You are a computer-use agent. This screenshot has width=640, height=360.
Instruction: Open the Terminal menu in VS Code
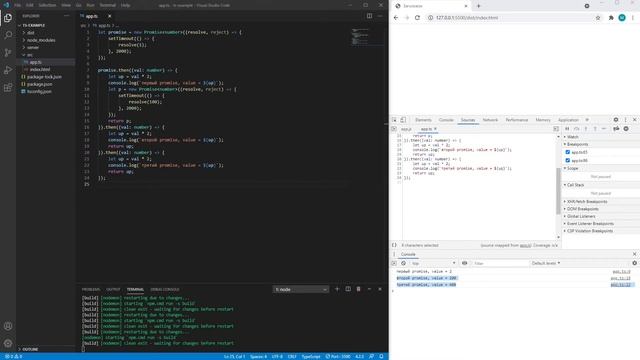108,5
